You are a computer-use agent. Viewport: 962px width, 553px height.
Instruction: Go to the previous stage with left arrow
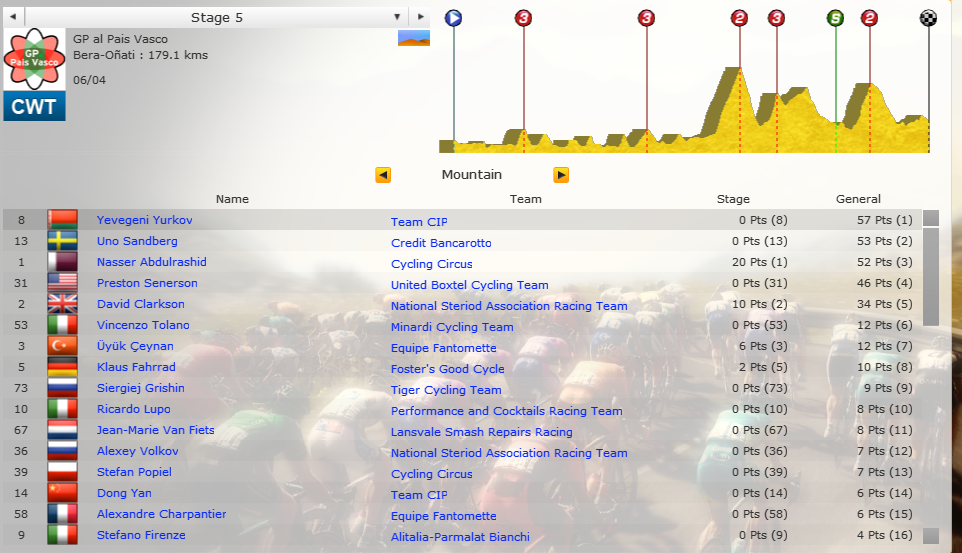tap(13, 17)
